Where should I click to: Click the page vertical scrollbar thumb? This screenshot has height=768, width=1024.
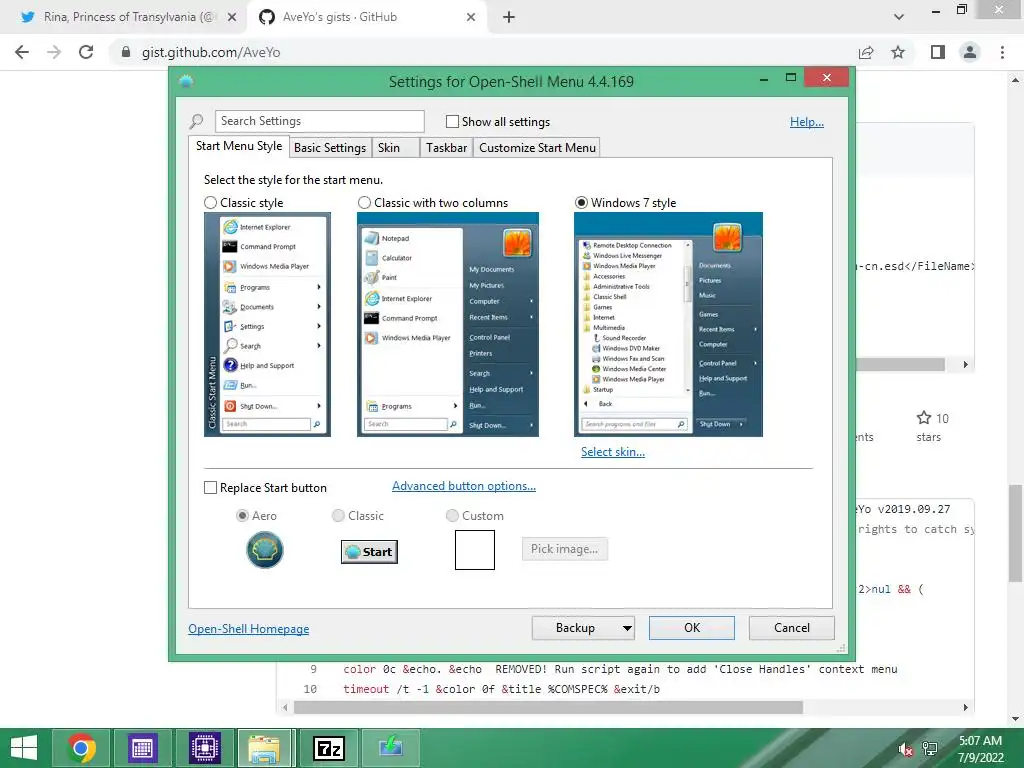[1015, 533]
